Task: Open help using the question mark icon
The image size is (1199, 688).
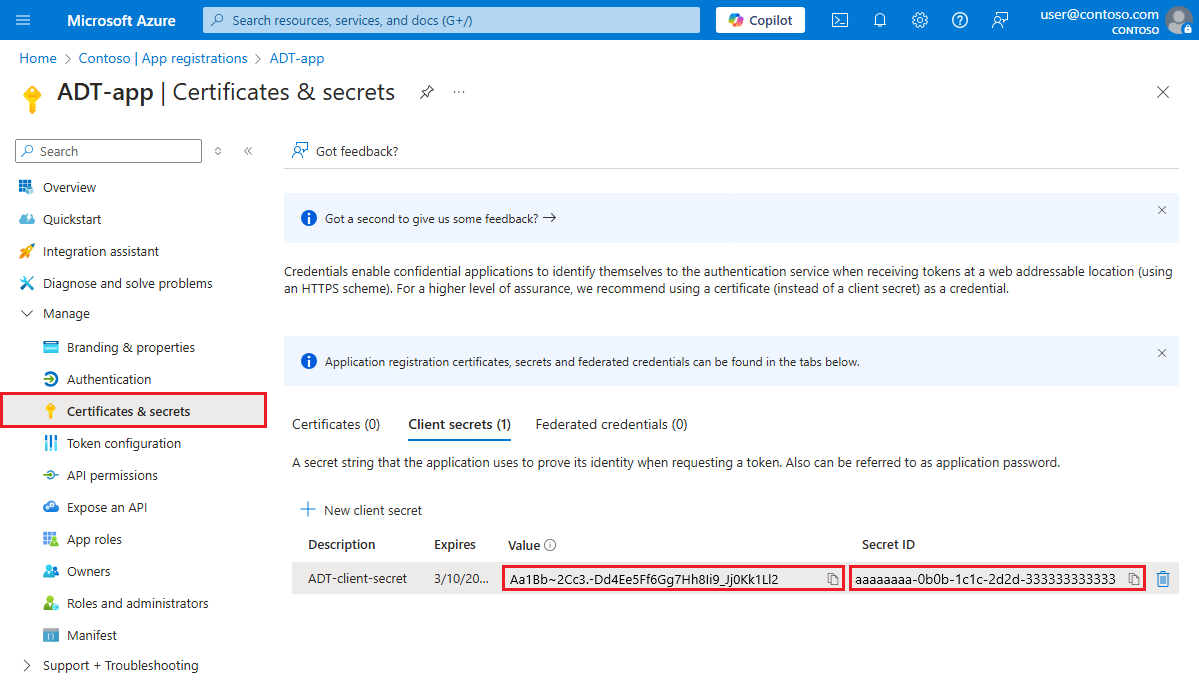Action: coord(959,19)
